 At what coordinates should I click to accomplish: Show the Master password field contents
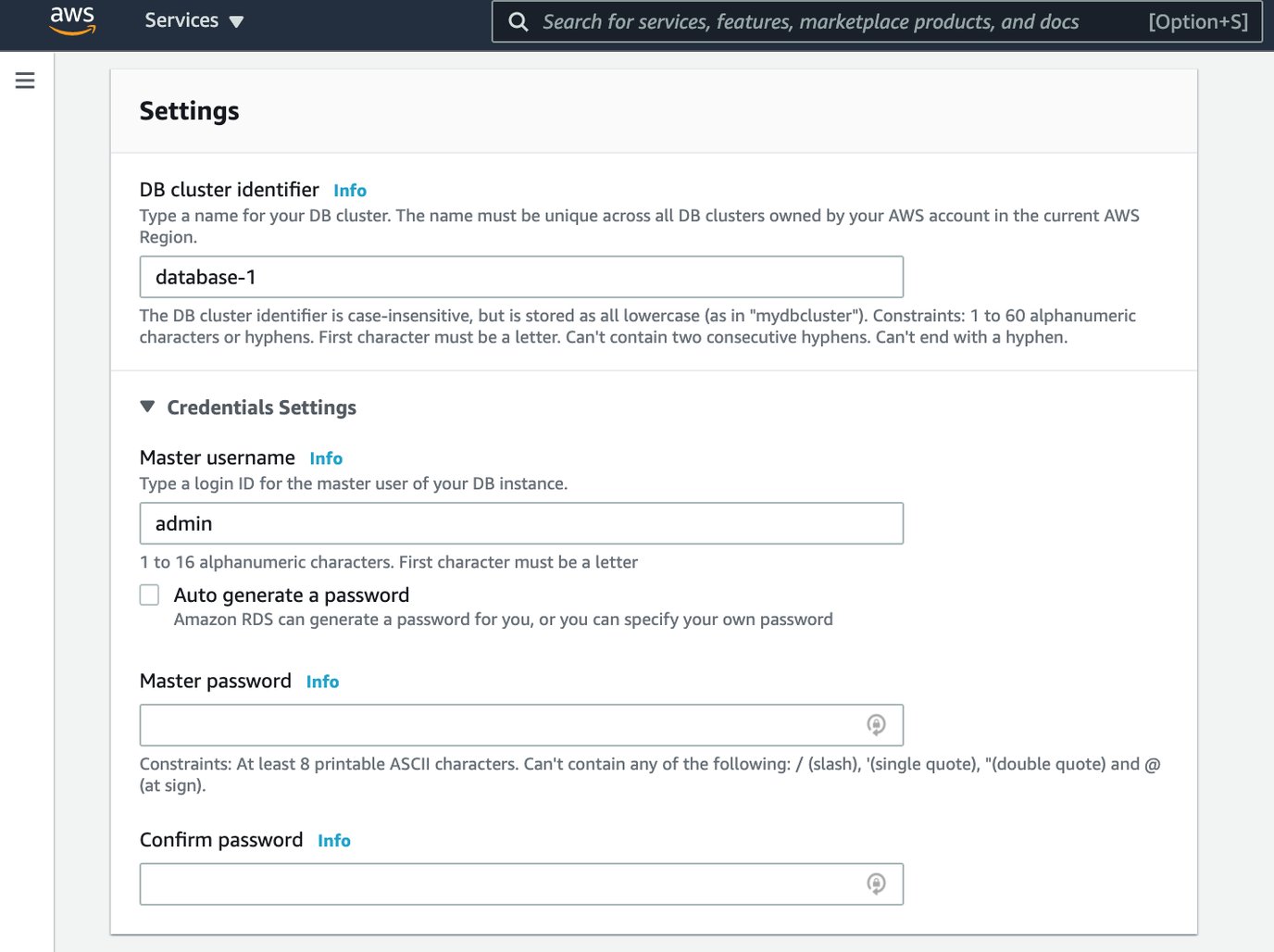(x=877, y=724)
